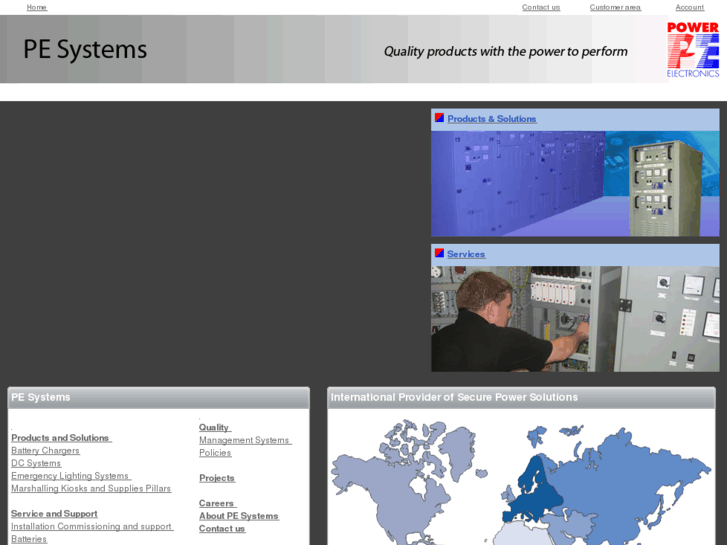Click 'International Provider of Secure Power Solutions' header
The width and height of the screenshot is (727, 545).
tap(521, 398)
